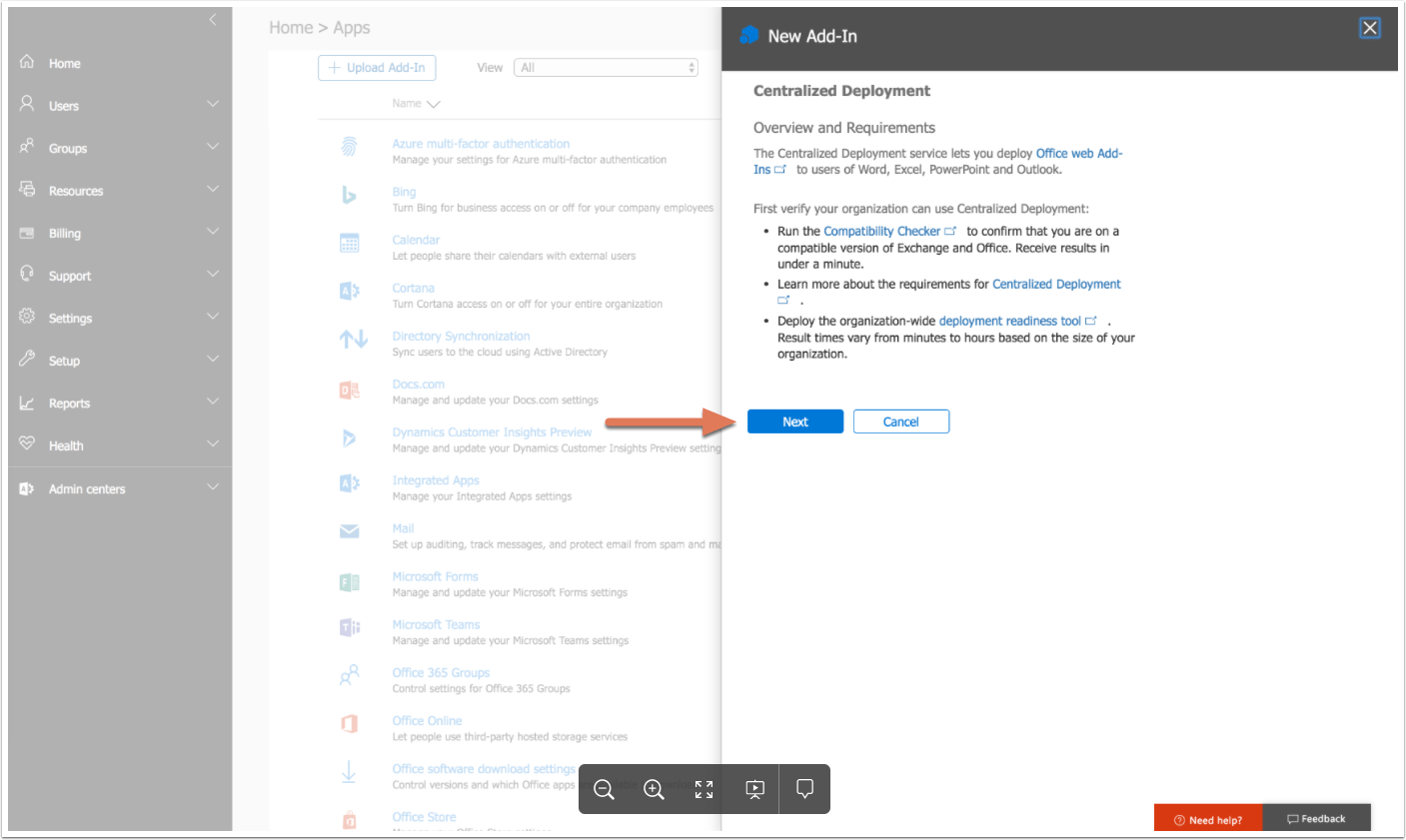This screenshot has width=1406, height=840.
Task: Navigate to Home via the sidebar
Action: click(x=64, y=63)
